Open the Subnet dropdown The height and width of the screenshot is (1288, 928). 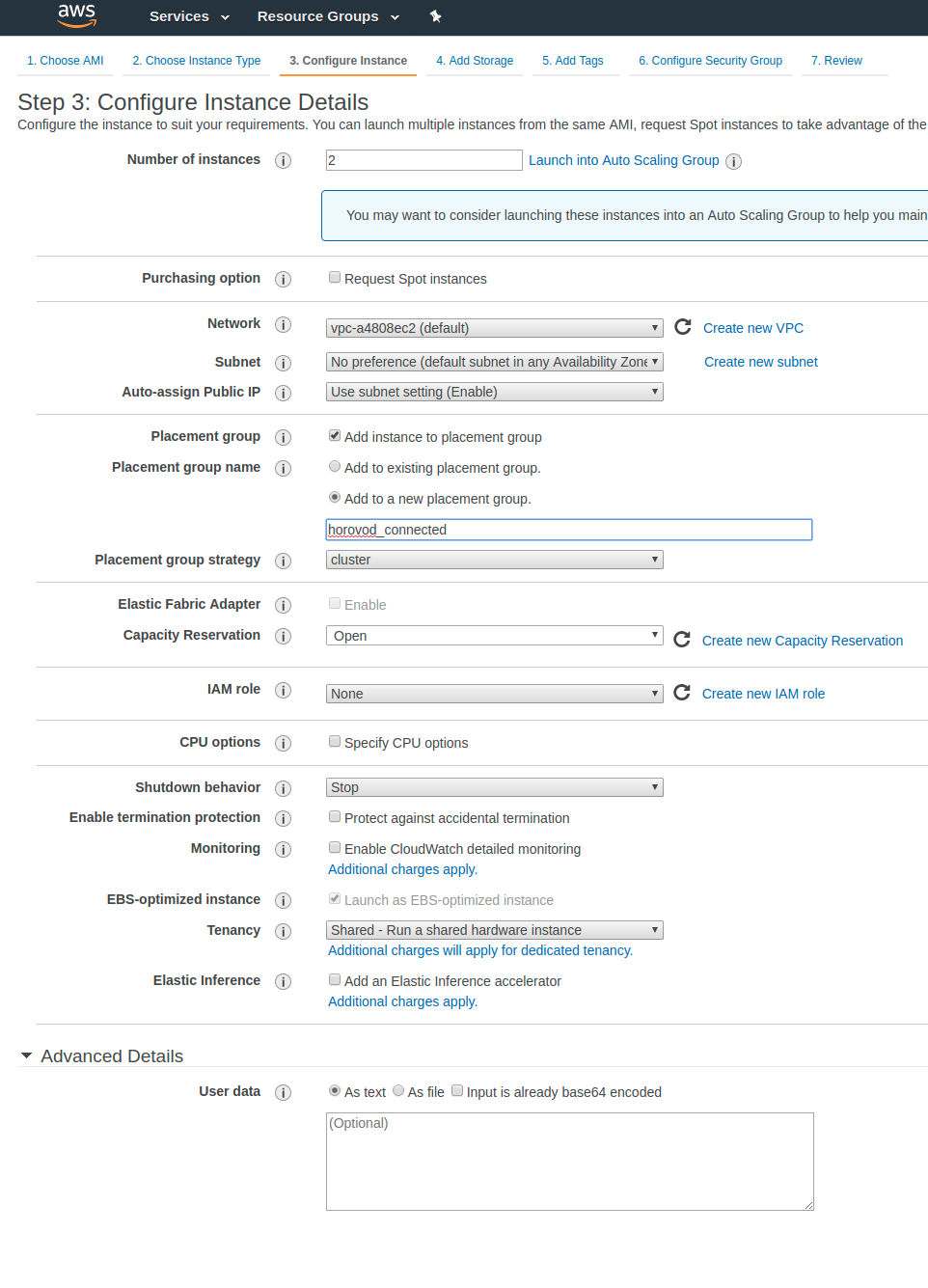pyautogui.click(x=494, y=362)
